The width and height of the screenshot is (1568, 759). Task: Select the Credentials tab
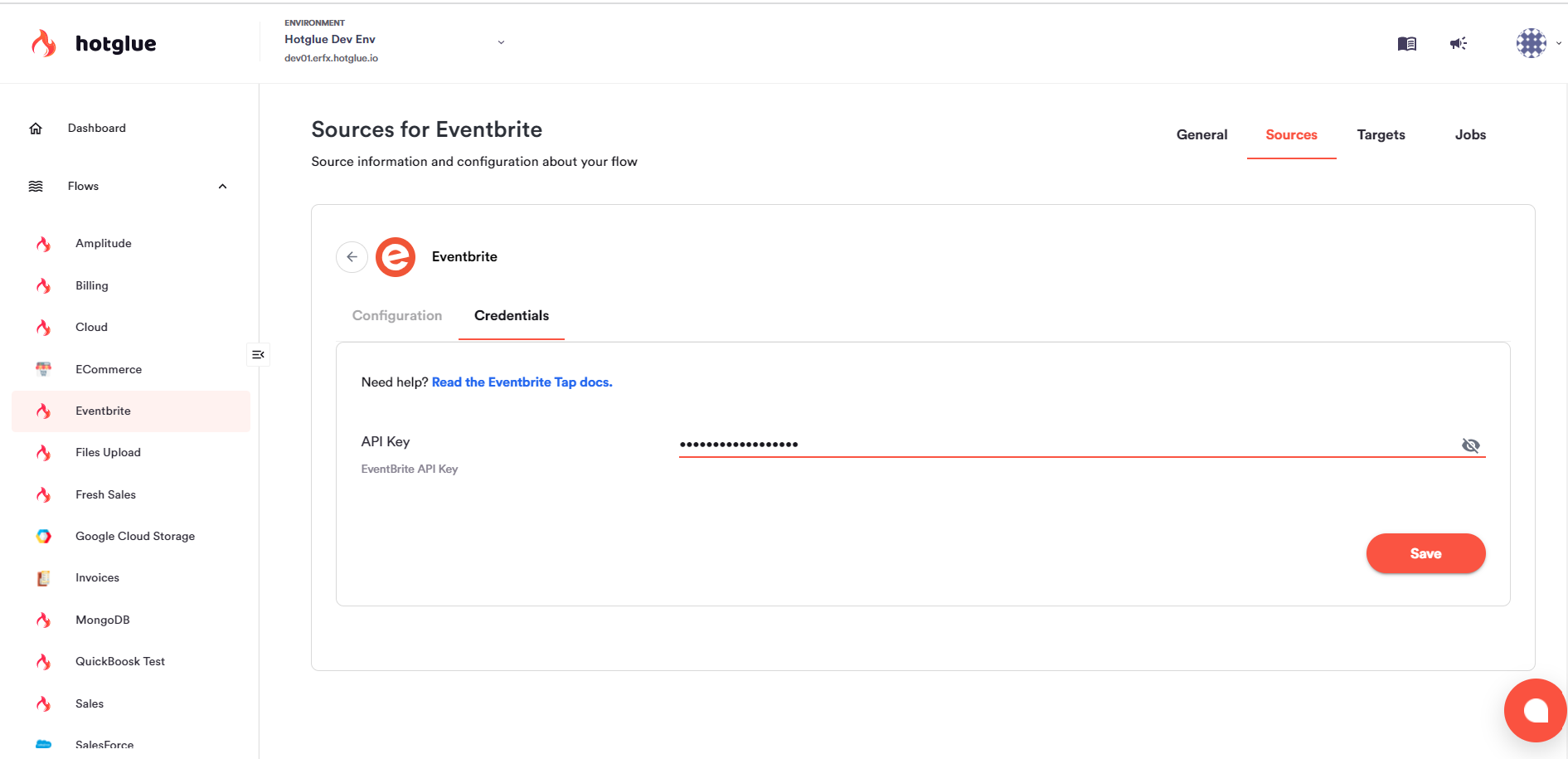(512, 315)
